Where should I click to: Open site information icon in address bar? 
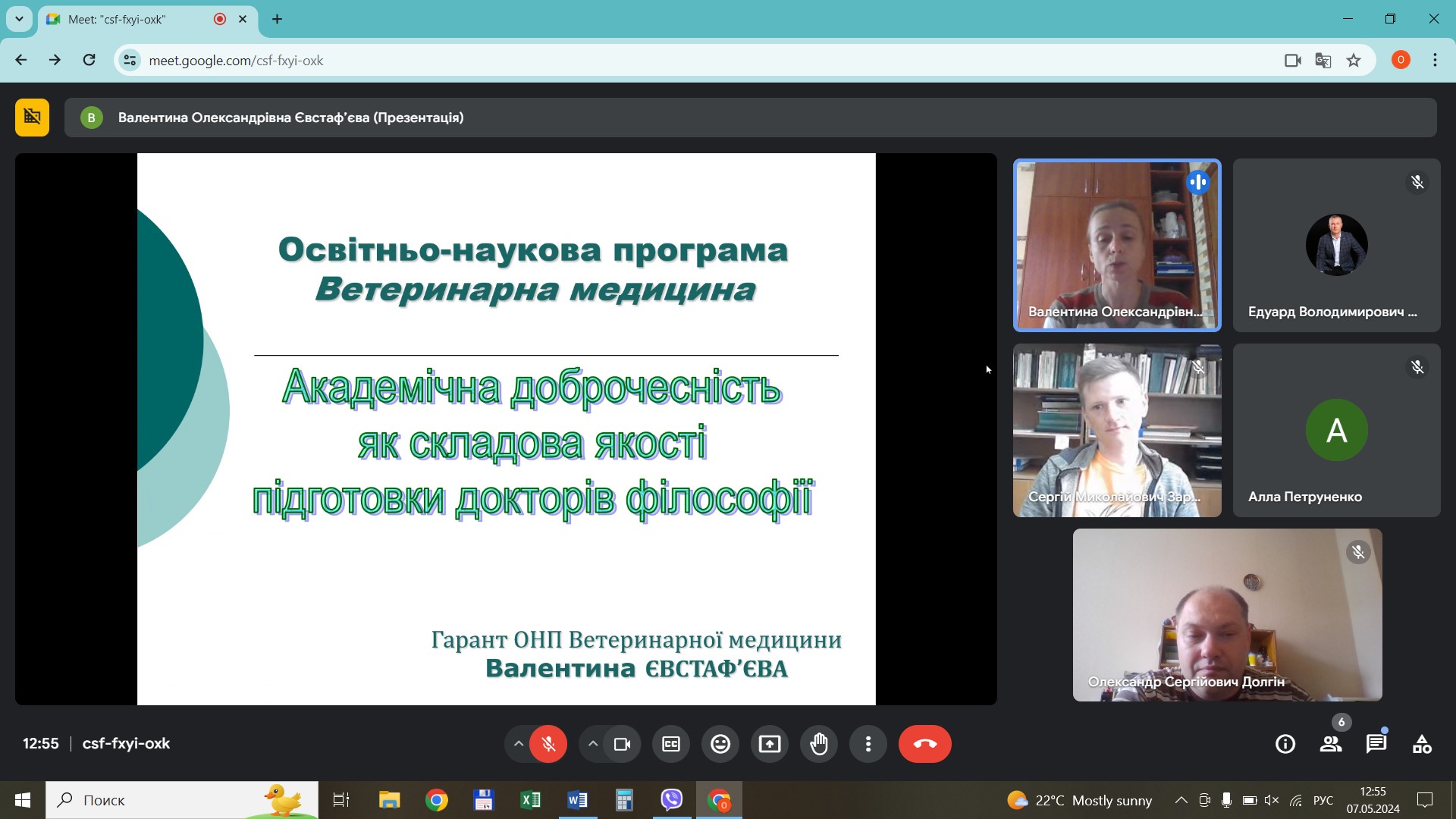tap(130, 60)
